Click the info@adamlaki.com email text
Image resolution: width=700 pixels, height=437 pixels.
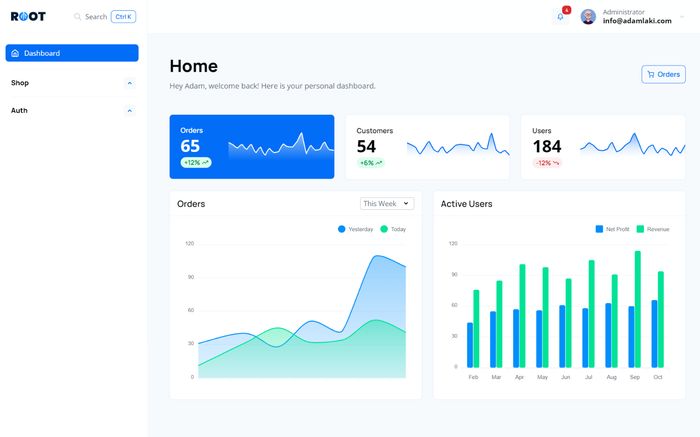(x=637, y=21)
